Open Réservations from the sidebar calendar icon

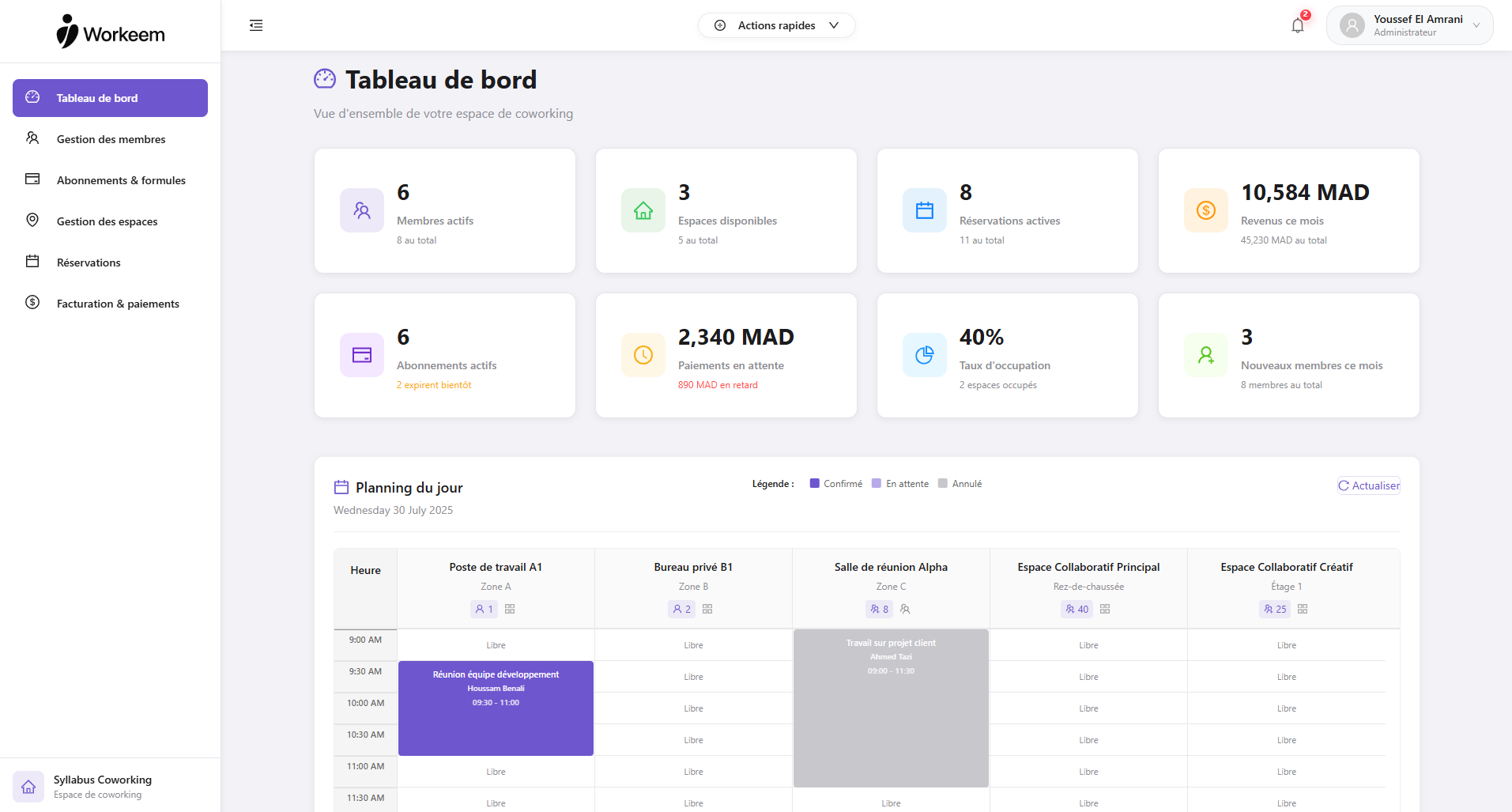pos(32,262)
